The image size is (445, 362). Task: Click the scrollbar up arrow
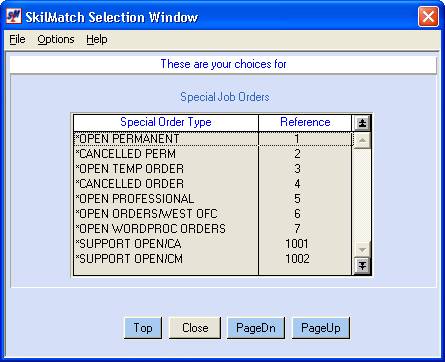(362, 141)
